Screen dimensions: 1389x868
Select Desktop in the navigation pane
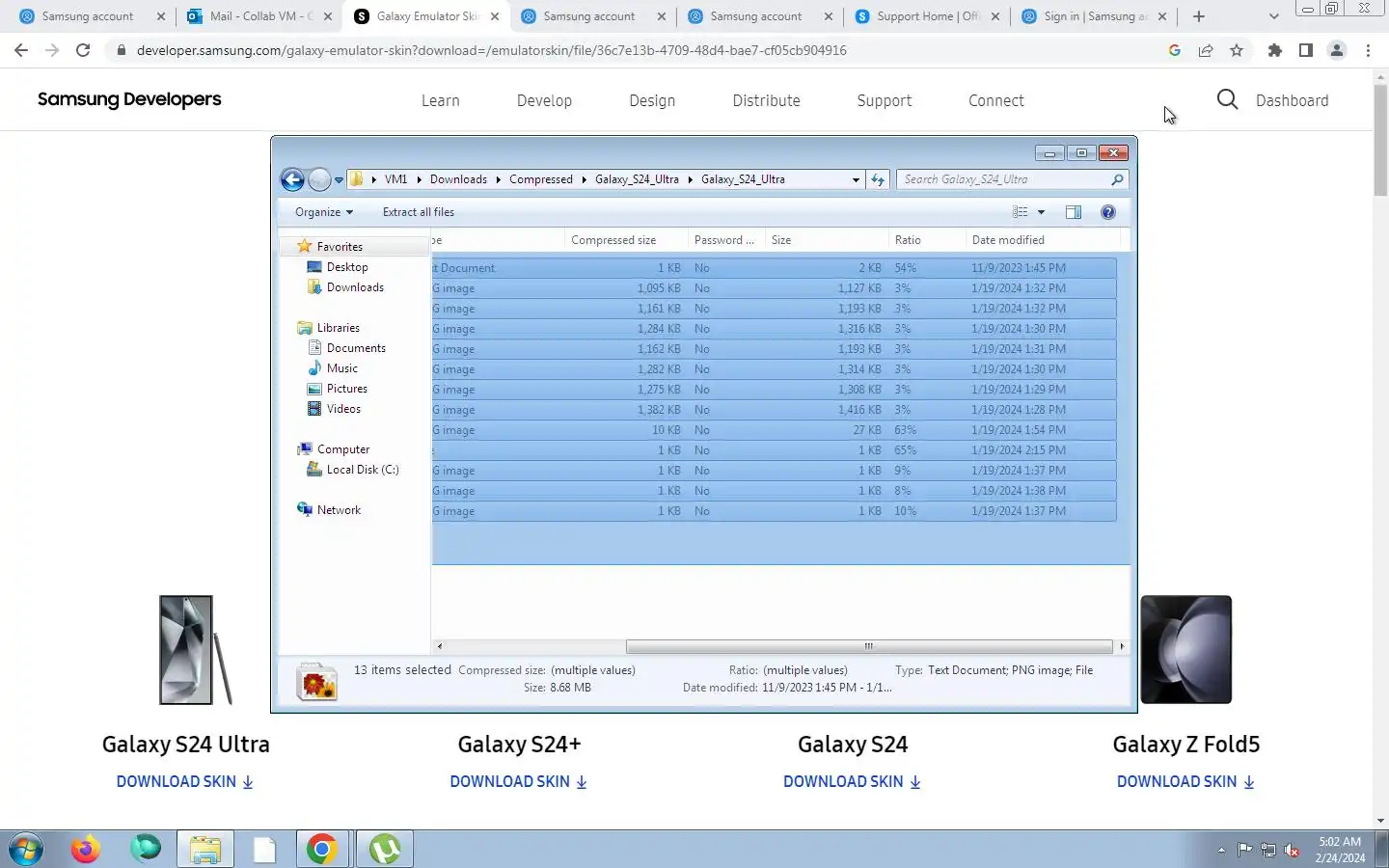tap(347, 267)
